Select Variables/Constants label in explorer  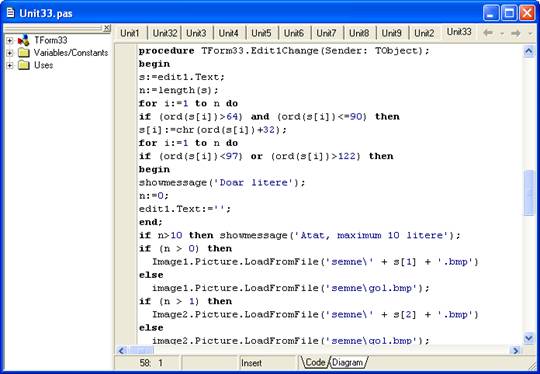[71, 53]
